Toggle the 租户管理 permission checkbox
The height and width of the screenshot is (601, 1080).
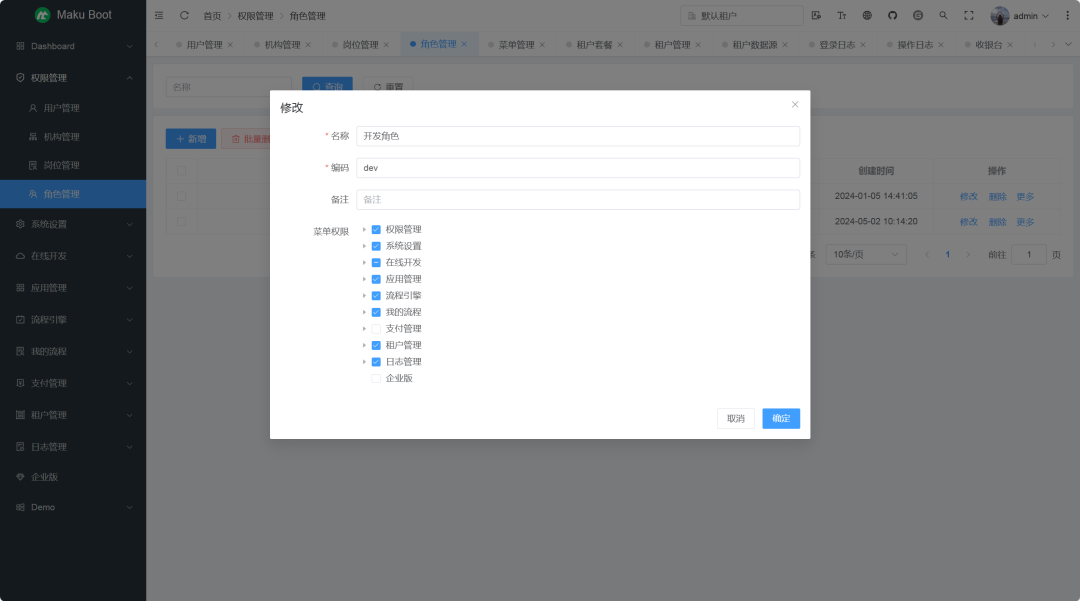[376, 344]
